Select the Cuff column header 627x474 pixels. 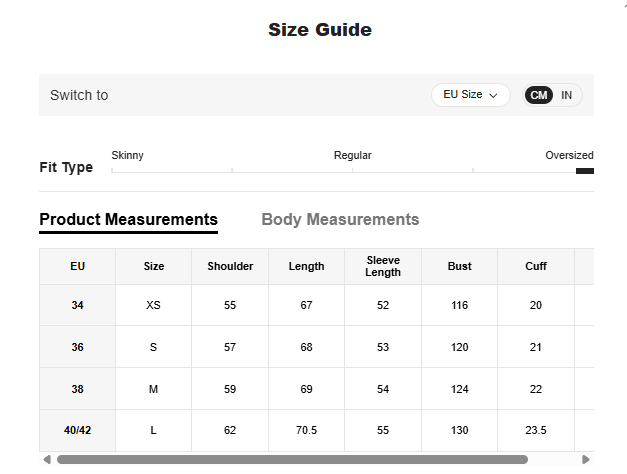[x=536, y=267]
